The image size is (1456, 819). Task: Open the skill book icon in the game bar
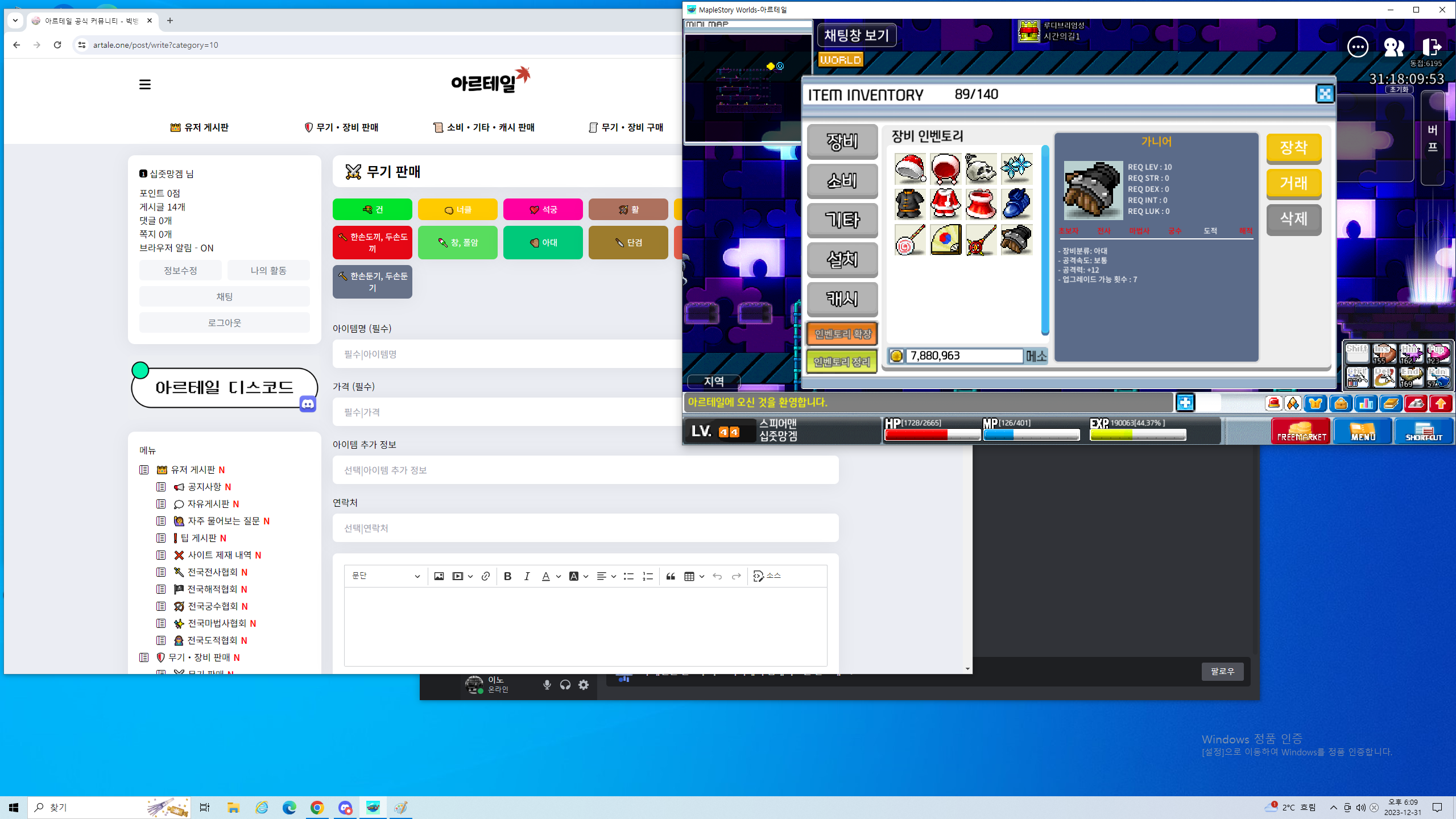tap(1391, 403)
